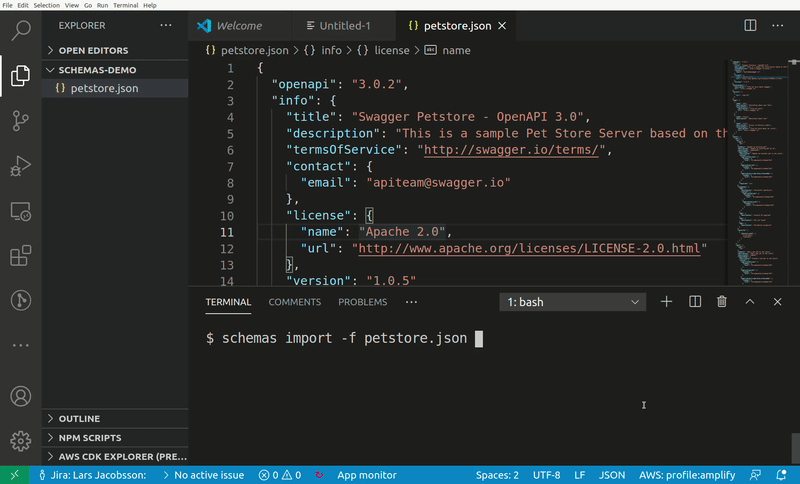Open the Terminal menu
800x484 pixels.
[126, 5]
